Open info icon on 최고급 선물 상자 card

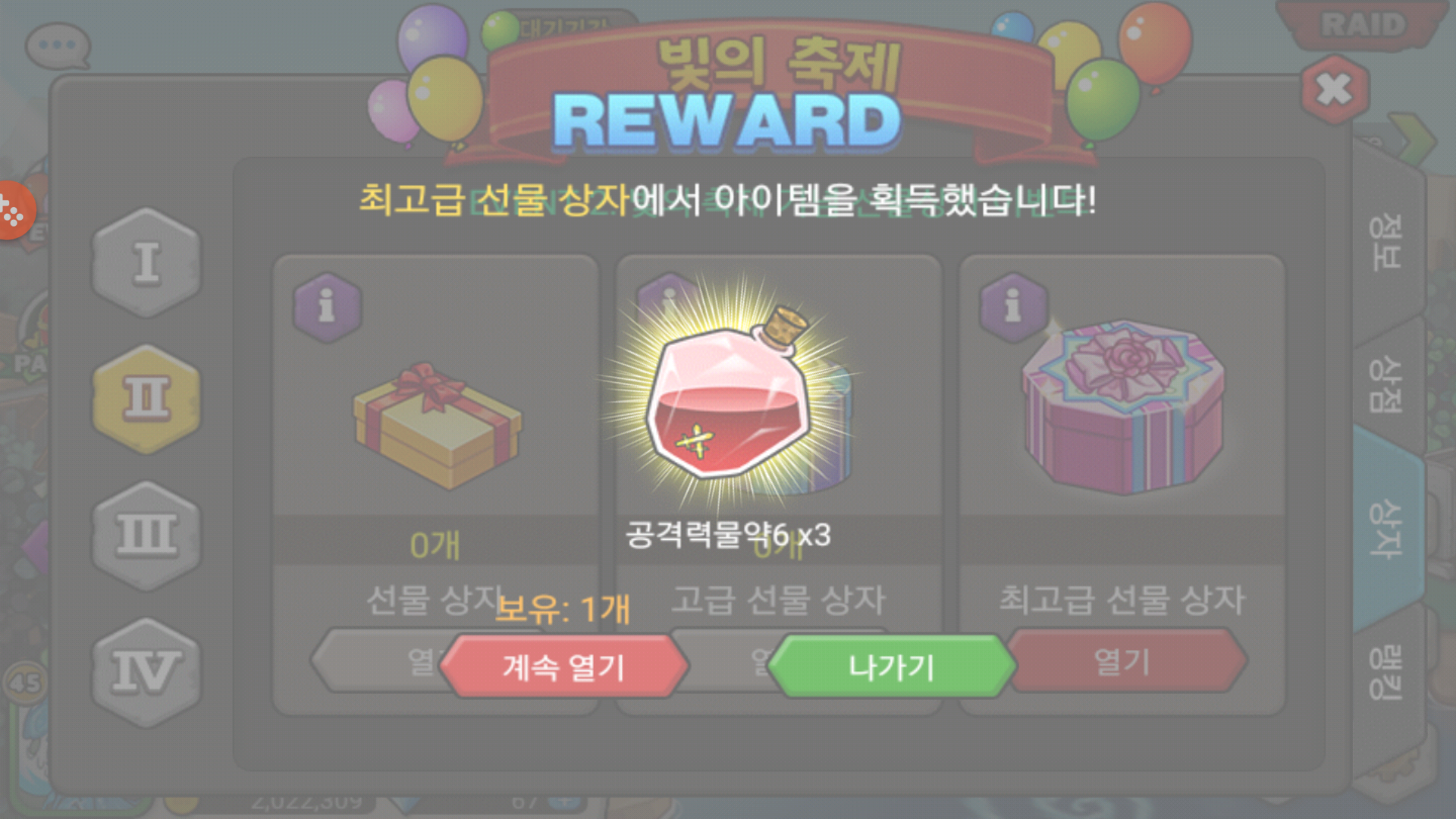click(1013, 306)
